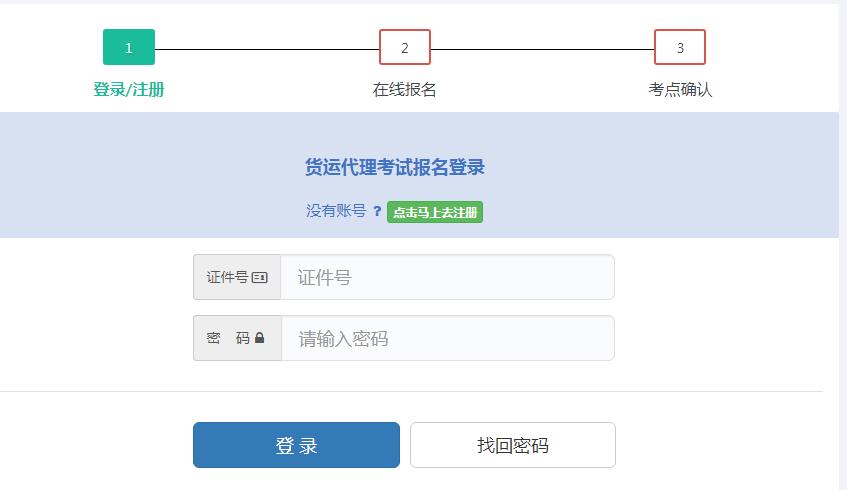Go to the 考点确认 step label

[x=680, y=89]
